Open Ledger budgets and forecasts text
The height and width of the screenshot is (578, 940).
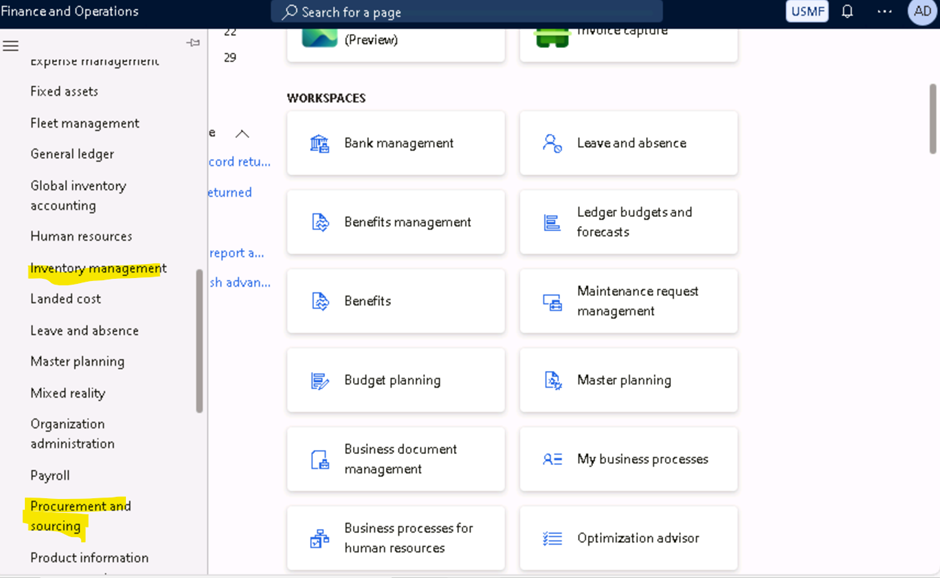pos(634,222)
